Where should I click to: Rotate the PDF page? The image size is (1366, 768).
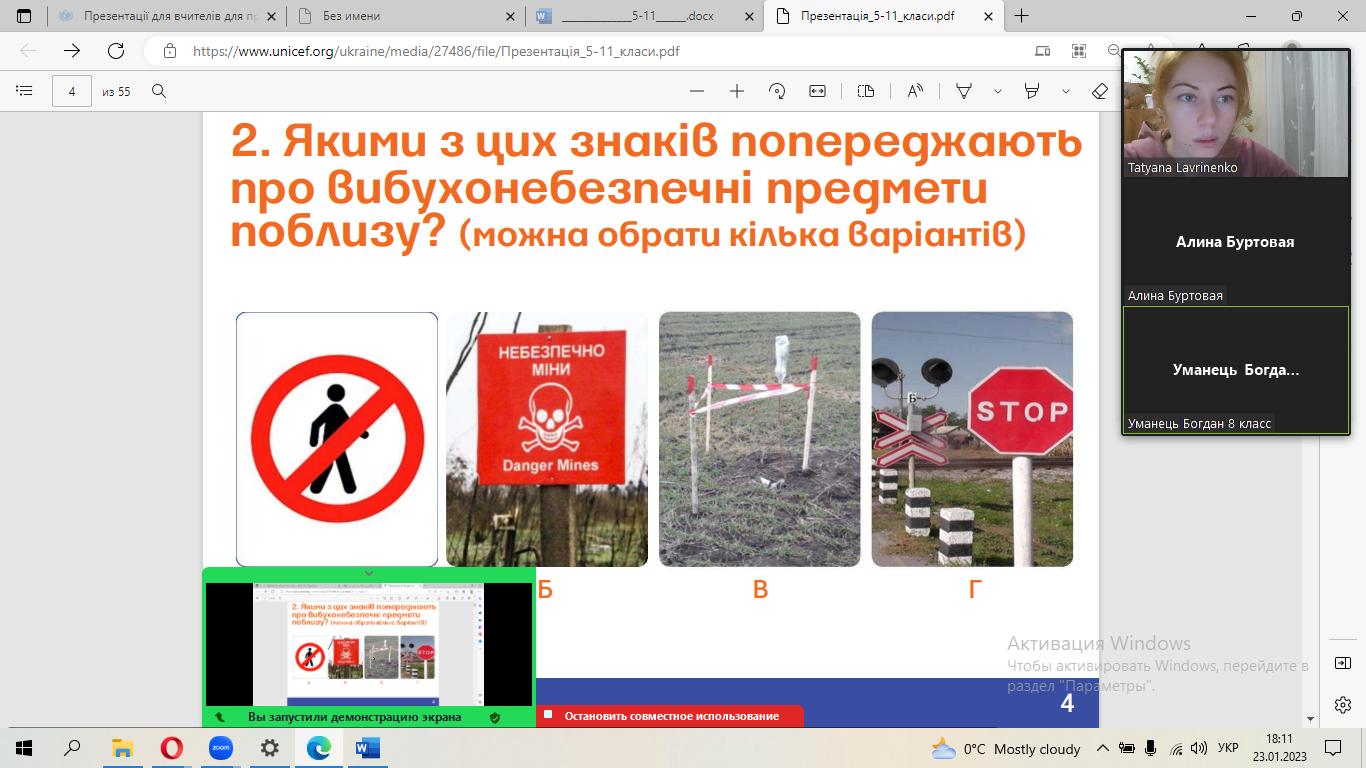point(777,91)
